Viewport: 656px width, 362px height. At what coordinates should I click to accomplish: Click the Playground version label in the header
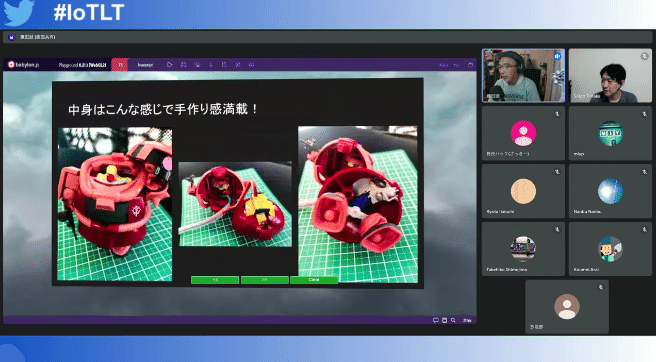pyautogui.click(x=82, y=65)
